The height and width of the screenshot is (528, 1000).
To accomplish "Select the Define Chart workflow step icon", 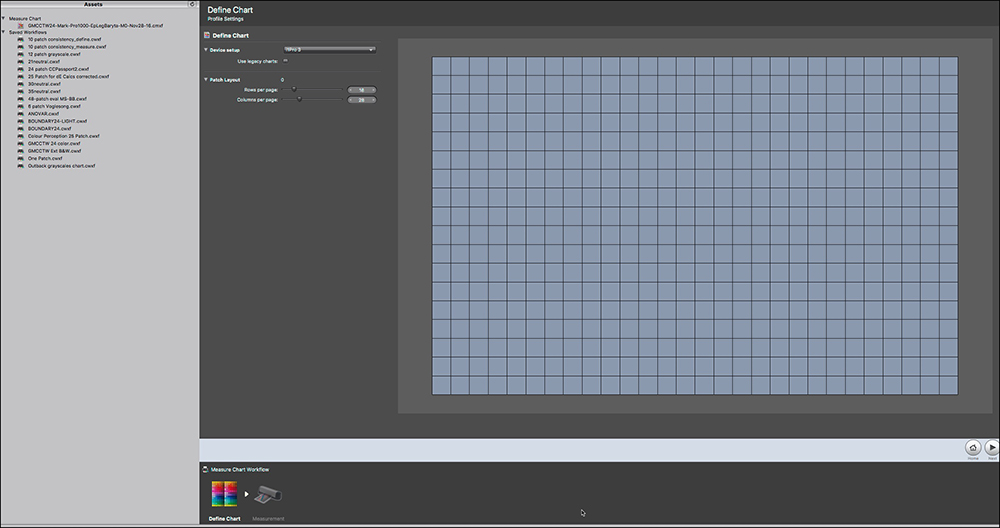I will pyautogui.click(x=224, y=494).
